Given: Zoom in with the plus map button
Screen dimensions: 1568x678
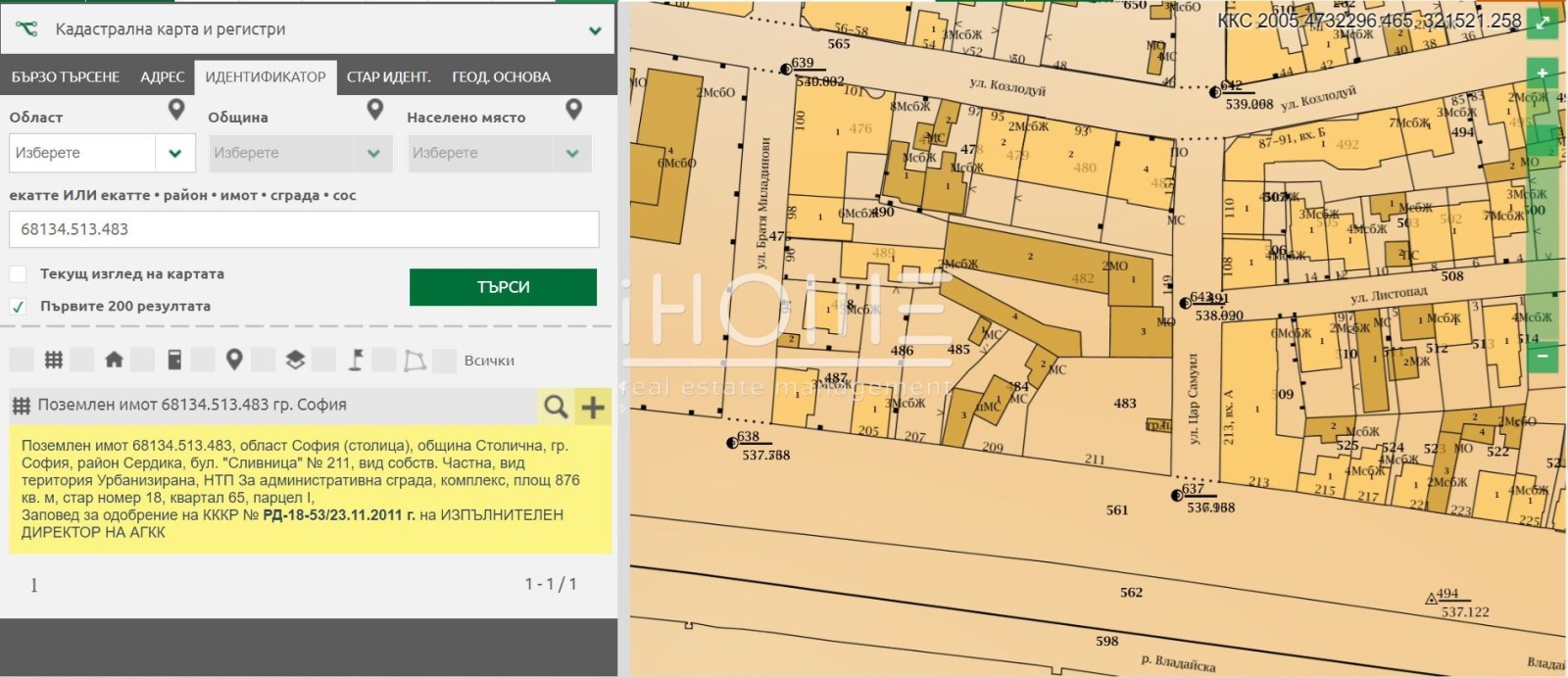Looking at the screenshot, I should point(1542,73).
